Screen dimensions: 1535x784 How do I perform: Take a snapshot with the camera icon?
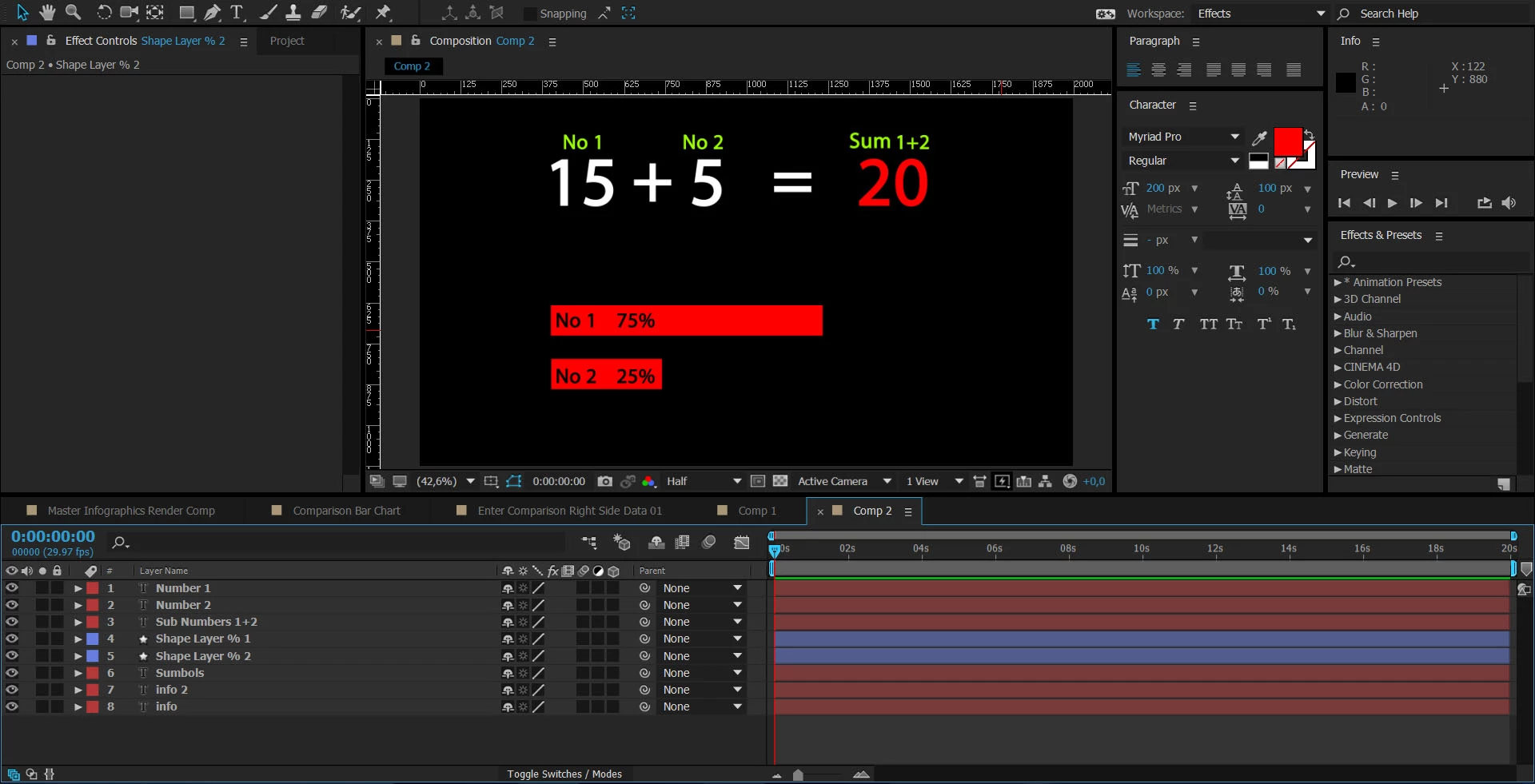(605, 481)
